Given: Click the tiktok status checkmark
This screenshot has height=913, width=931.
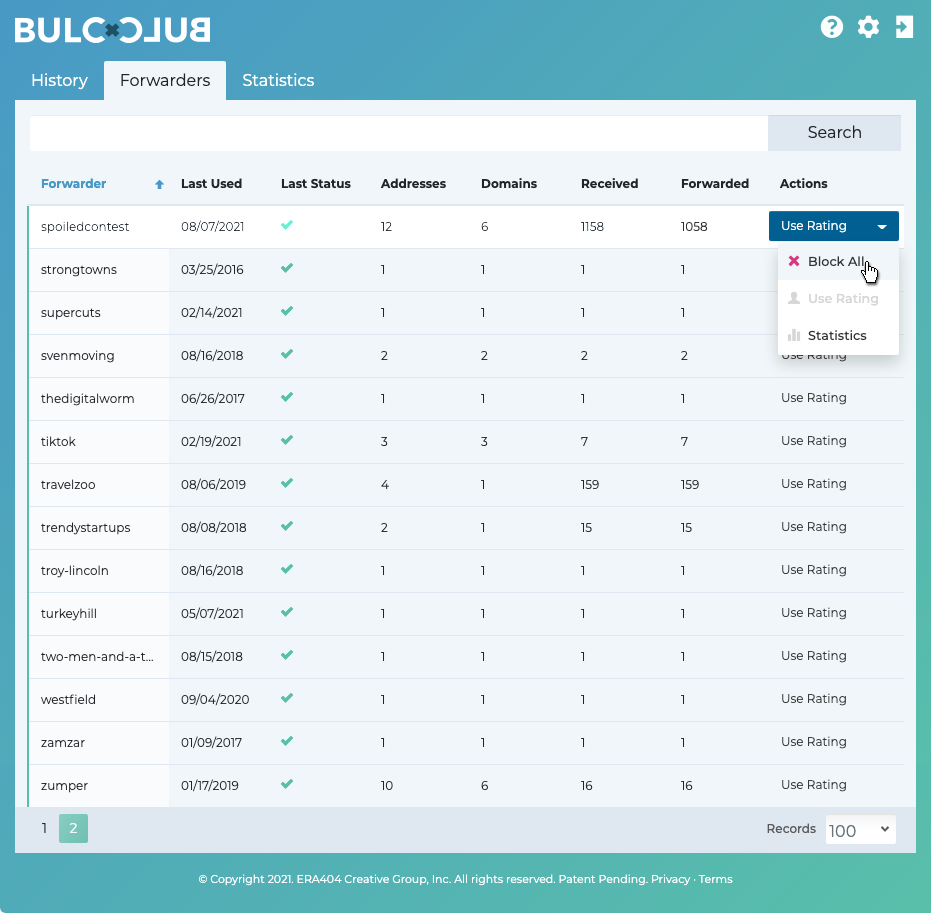Looking at the screenshot, I should pyautogui.click(x=287, y=440).
